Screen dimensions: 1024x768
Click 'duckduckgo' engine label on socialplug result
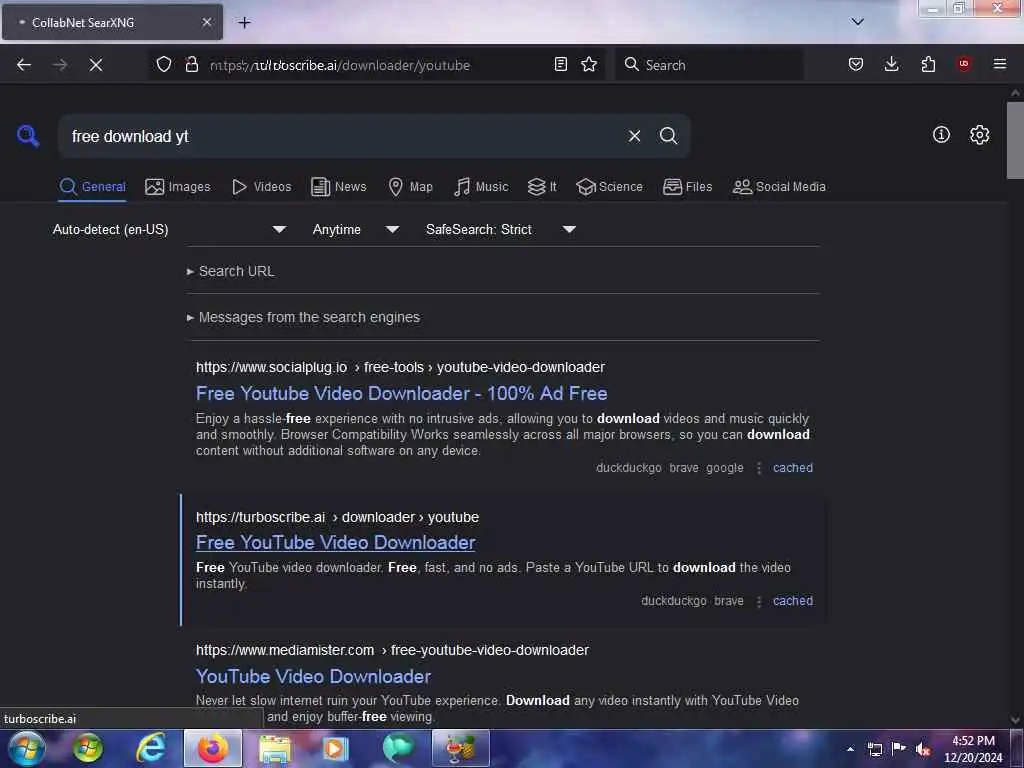click(629, 468)
